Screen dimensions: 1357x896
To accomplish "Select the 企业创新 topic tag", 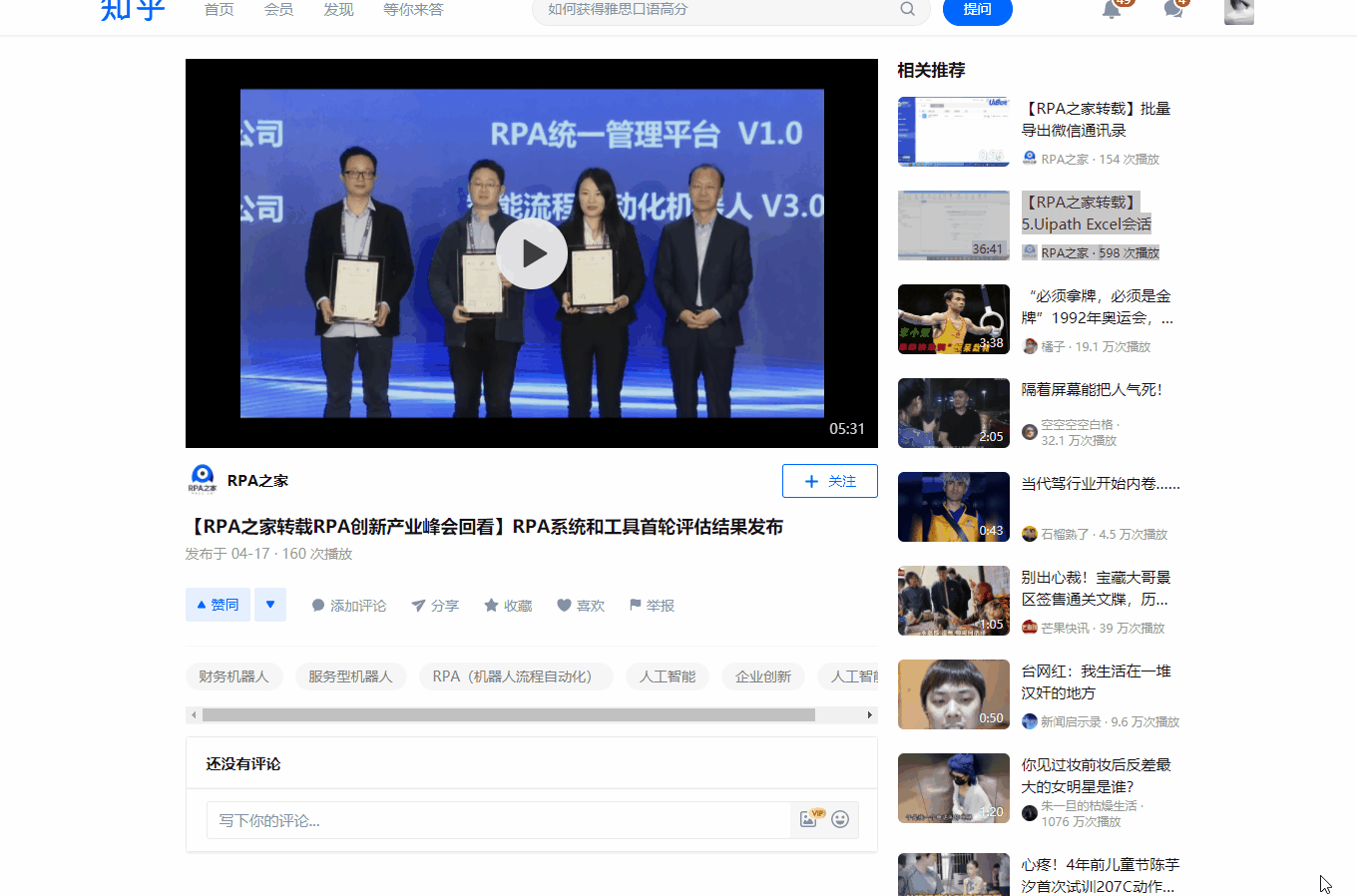I will coord(763,676).
